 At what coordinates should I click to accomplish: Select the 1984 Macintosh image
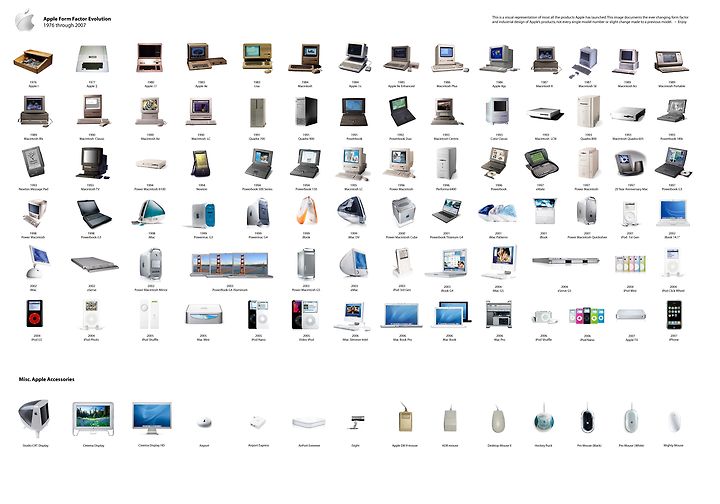pos(304,58)
